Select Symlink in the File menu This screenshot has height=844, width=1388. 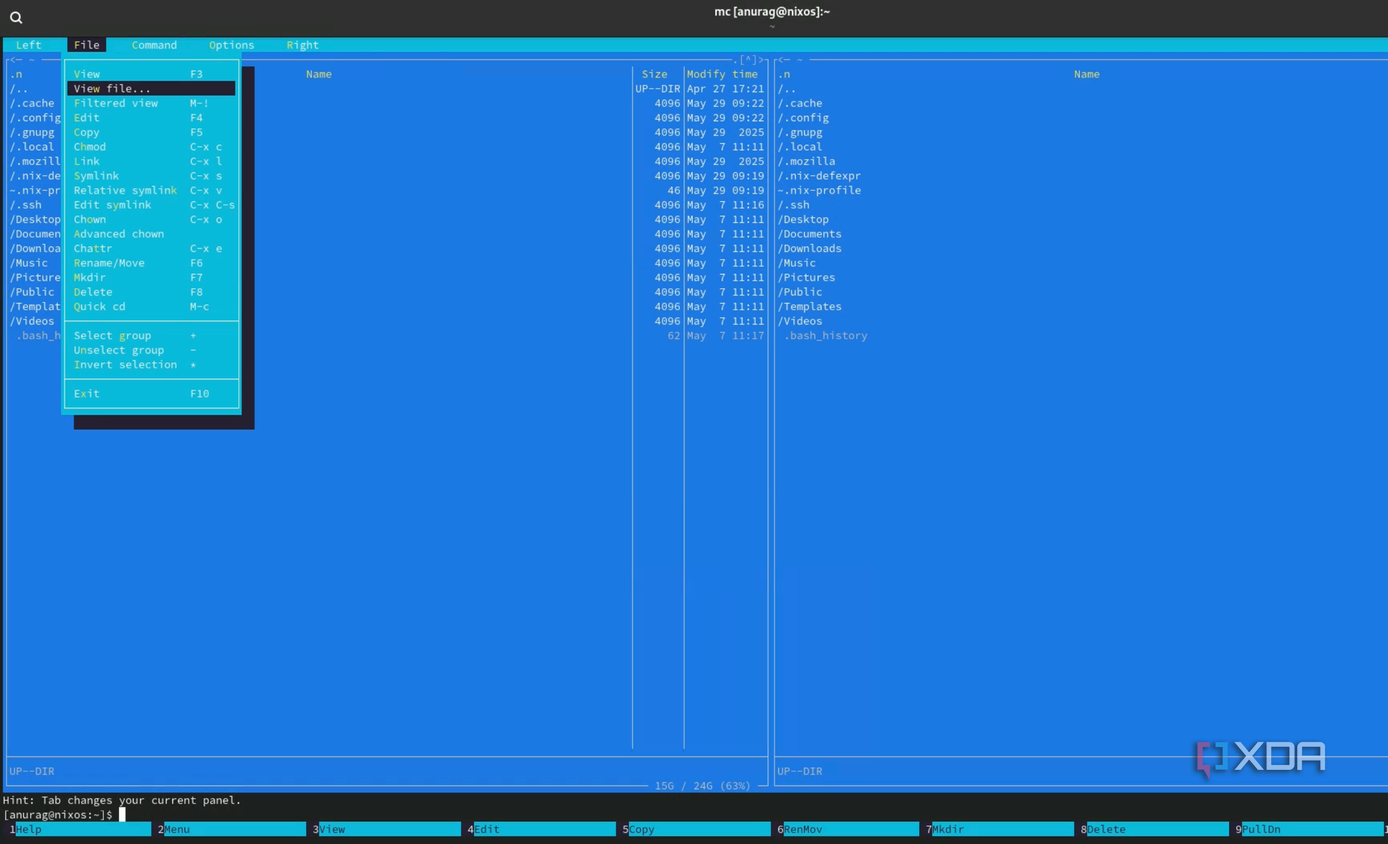coord(151,176)
